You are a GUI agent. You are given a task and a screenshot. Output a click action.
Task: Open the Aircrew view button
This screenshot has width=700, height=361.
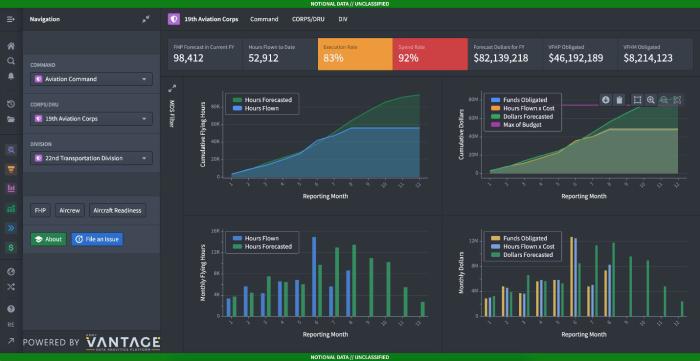pyautogui.click(x=70, y=211)
